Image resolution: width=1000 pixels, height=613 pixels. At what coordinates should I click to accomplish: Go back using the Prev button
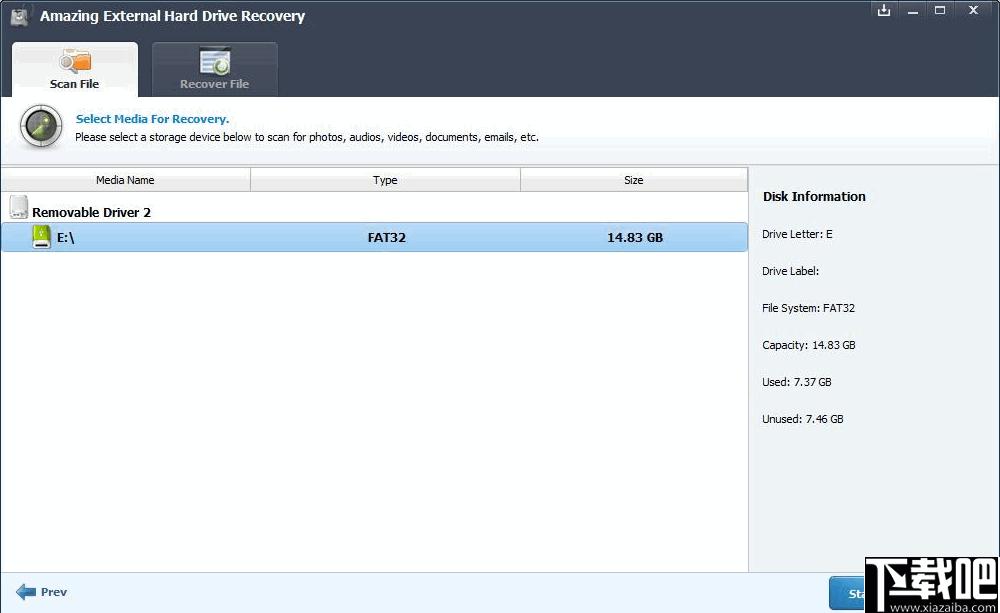coord(41,592)
